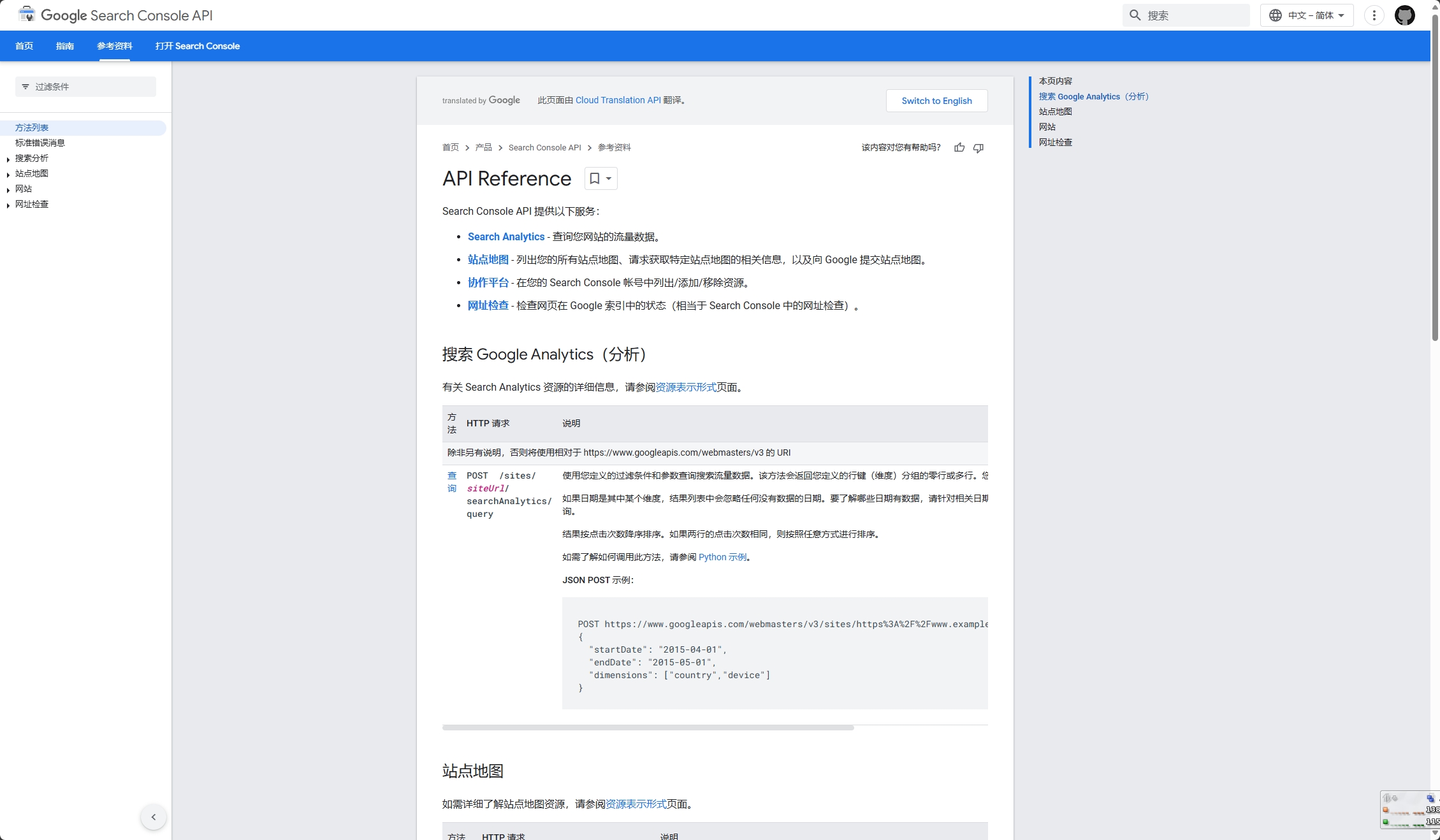
Task: Click the user profile avatar
Action: pos(1405,15)
